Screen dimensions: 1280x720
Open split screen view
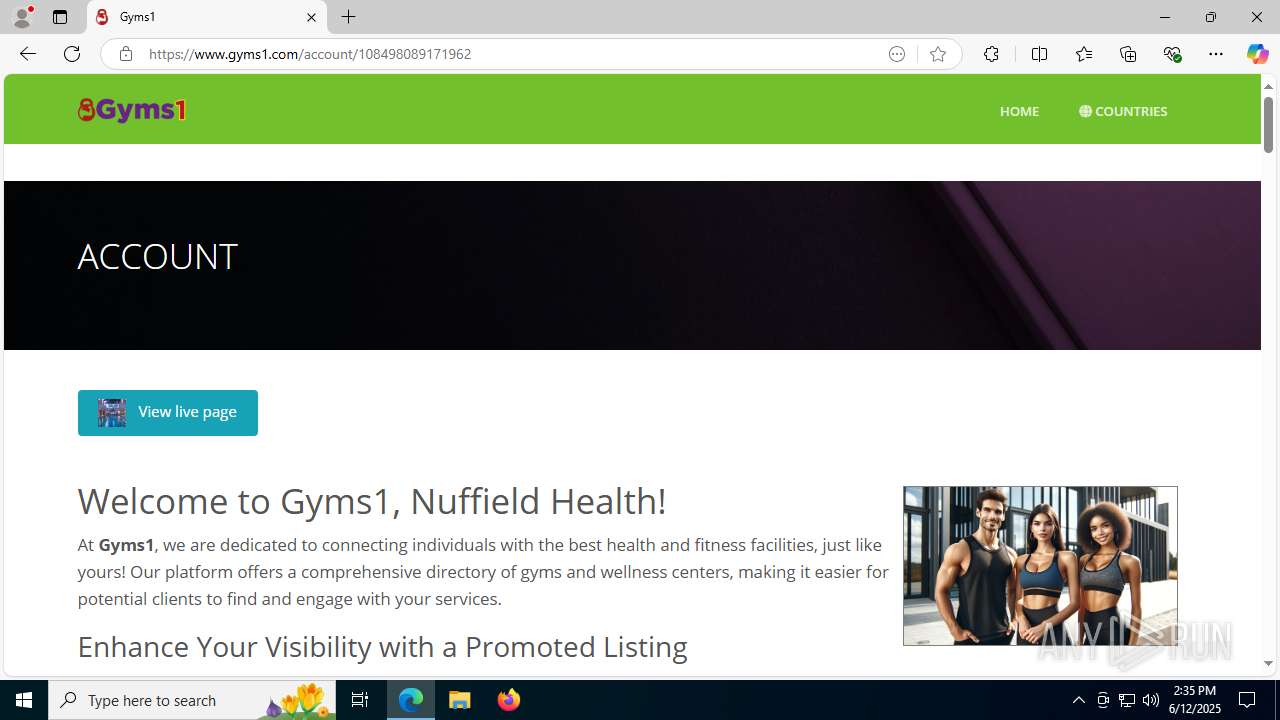[x=1039, y=54]
